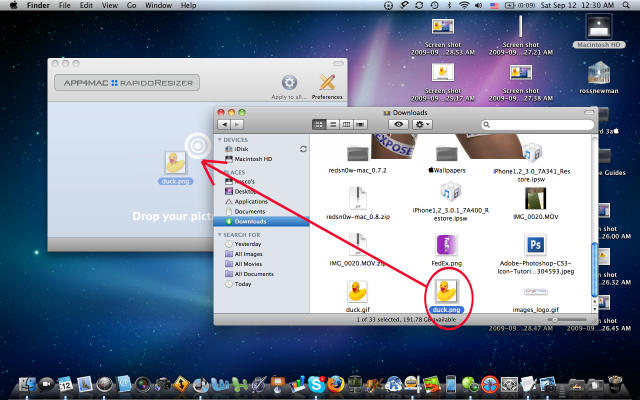
Task: Open Spotlight search in menu bar
Action: coord(626,5)
